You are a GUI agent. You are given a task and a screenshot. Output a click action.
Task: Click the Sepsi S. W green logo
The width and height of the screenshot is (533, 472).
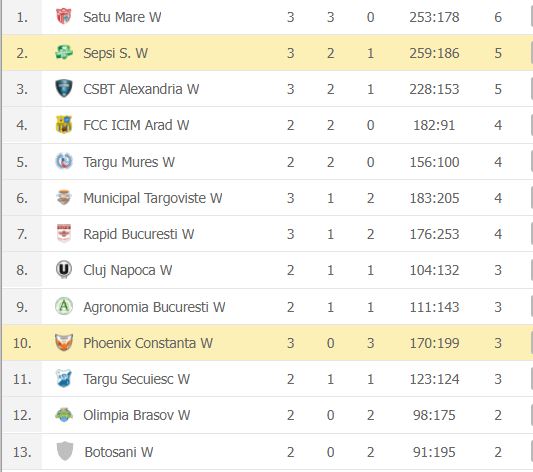[x=64, y=53]
